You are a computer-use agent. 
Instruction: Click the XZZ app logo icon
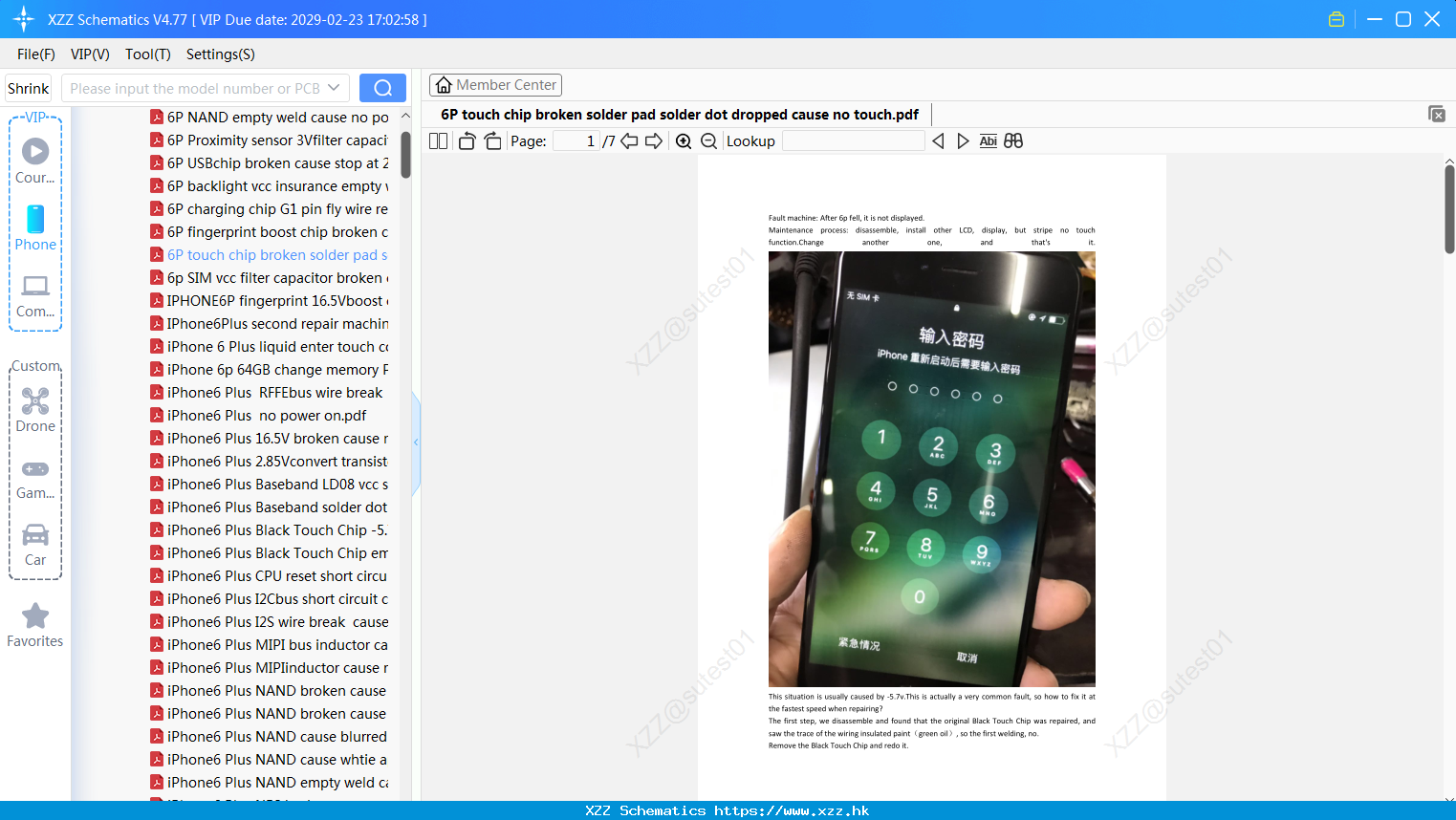24,19
